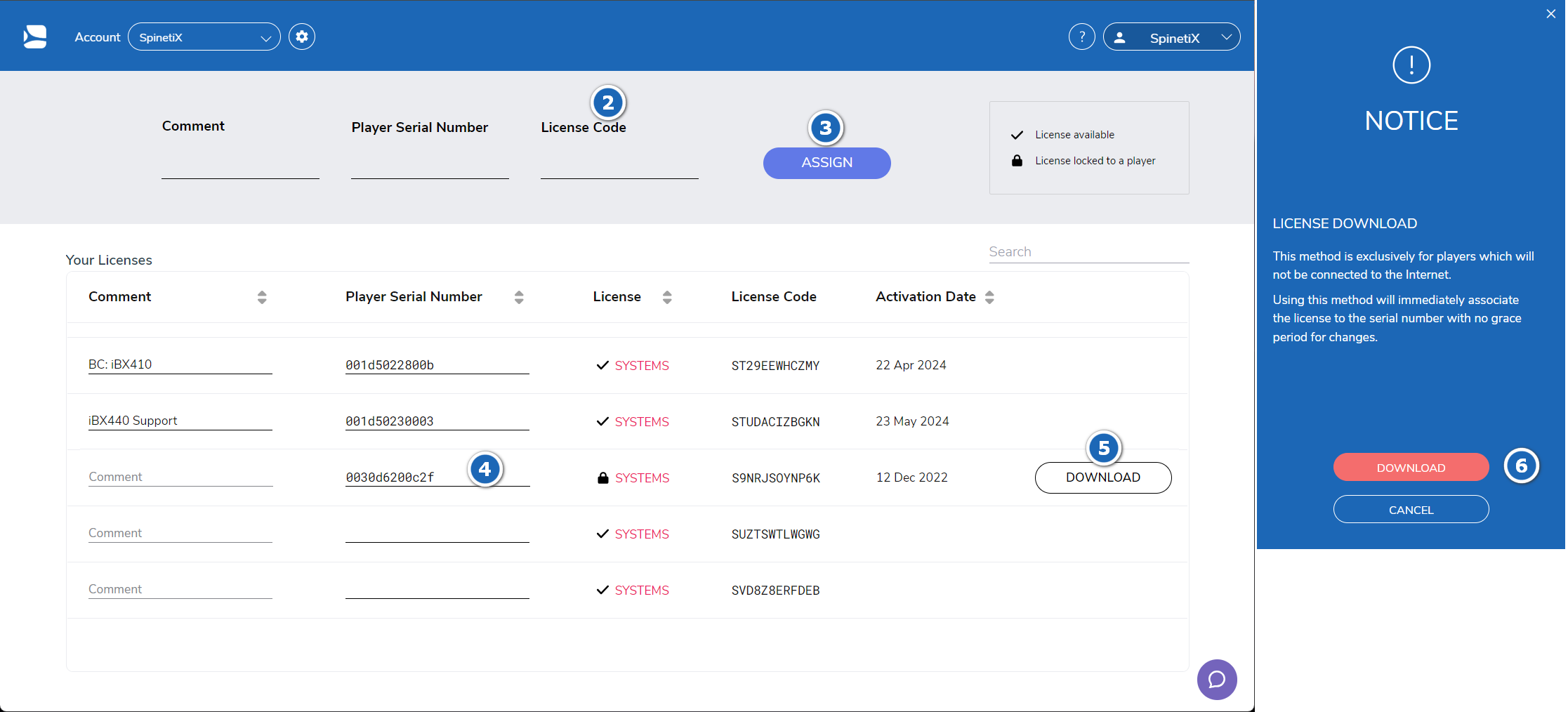Viewport: 1568px width, 712px height.
Task: Confirm red DOWNLOAD in Notice panel
Action: coord(1411,467)
